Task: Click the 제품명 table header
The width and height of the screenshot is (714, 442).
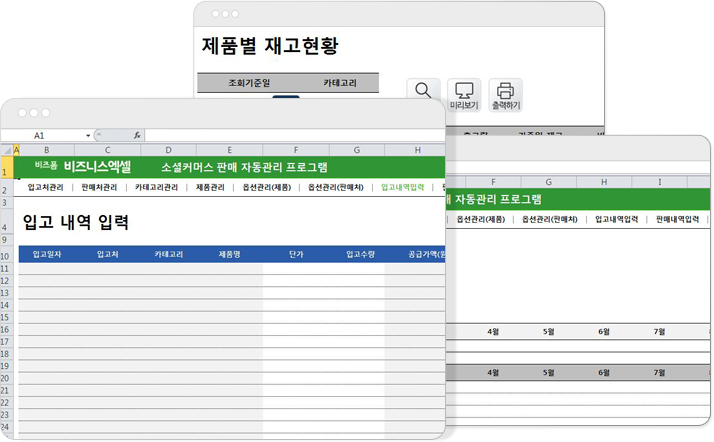Action: [x=230, y=254]
